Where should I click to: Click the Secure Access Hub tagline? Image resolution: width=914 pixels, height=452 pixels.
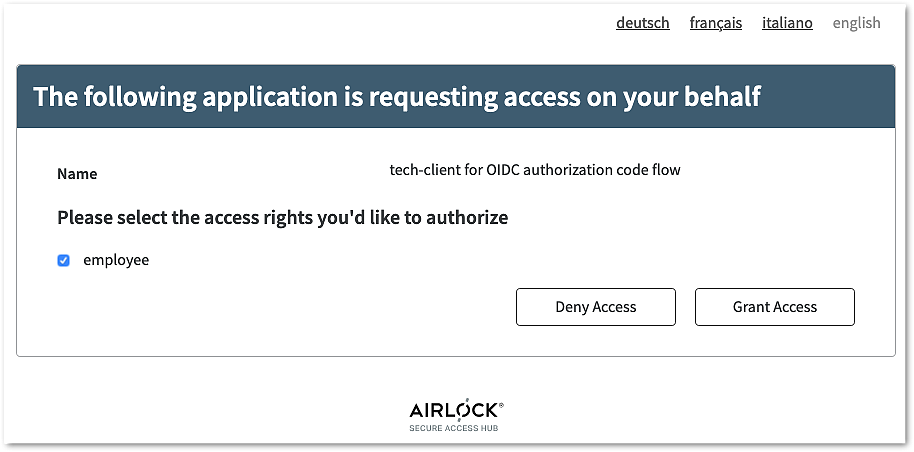455,428
